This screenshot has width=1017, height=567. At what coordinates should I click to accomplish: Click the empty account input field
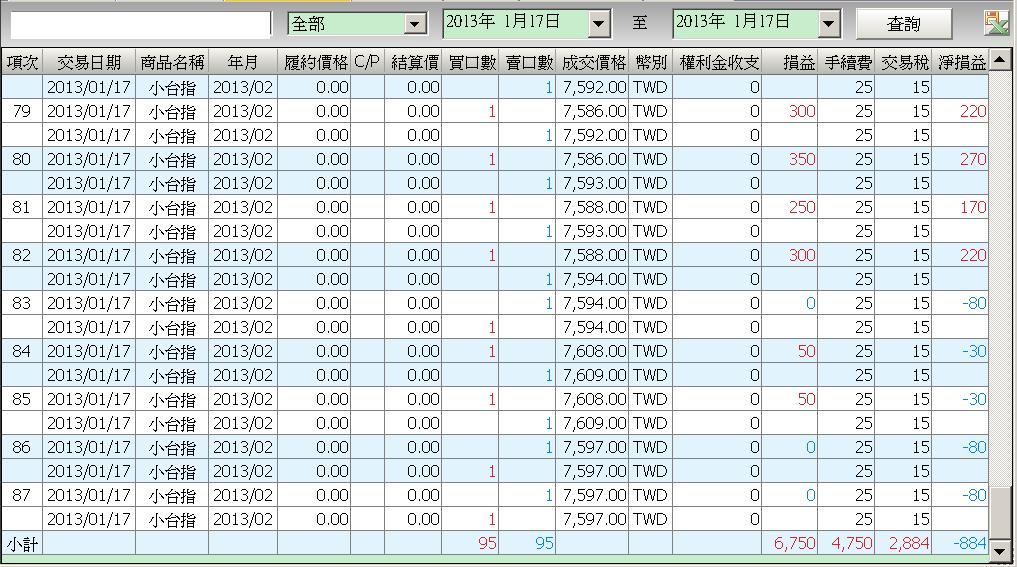[141, 25]
